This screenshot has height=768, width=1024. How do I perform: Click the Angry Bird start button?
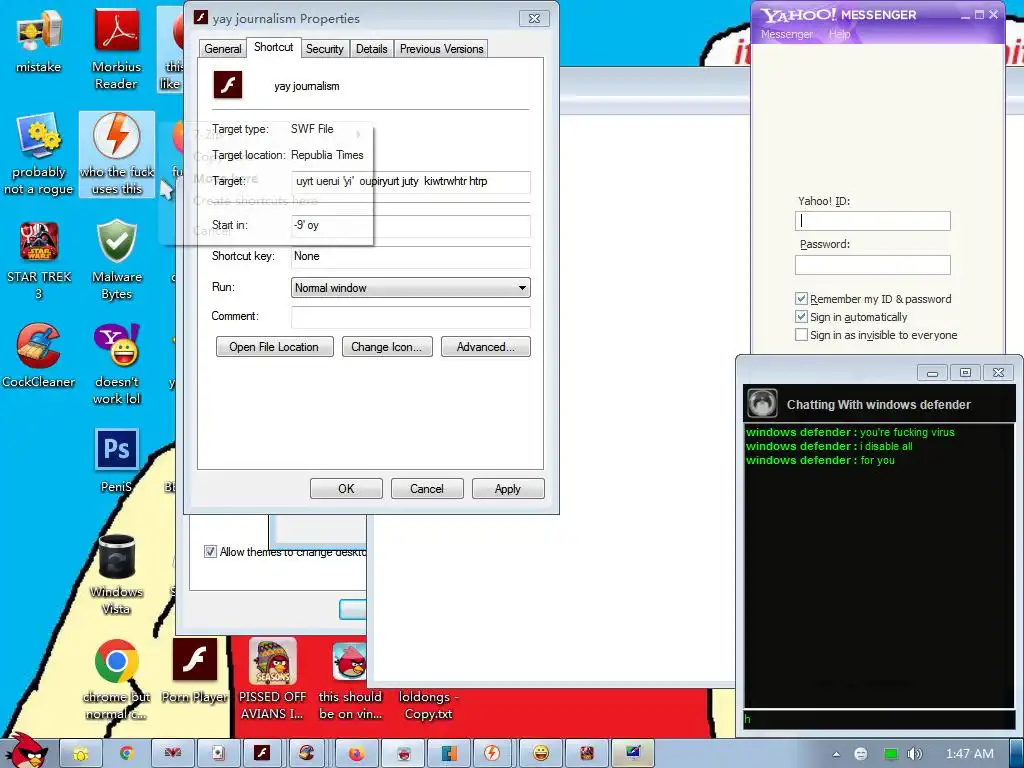(x=26, y=751)
